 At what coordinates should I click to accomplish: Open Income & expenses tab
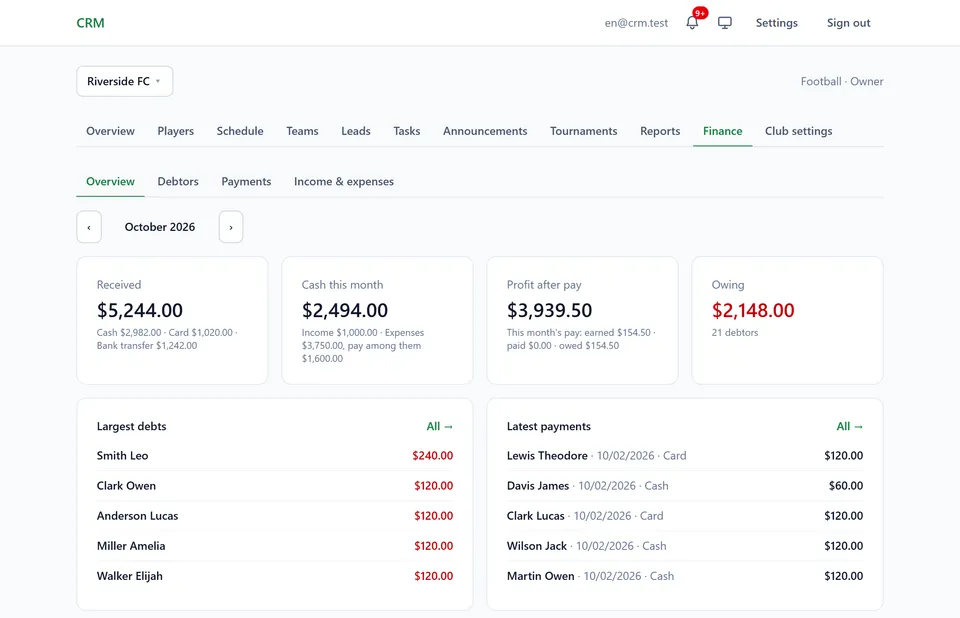click(x=343, y=181)
